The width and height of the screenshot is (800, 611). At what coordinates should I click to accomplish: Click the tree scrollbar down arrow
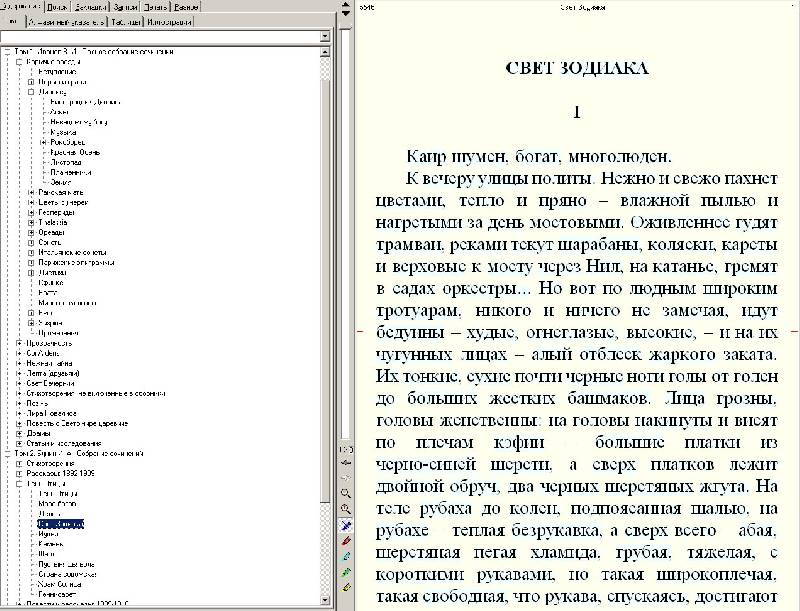click(325, 600)
